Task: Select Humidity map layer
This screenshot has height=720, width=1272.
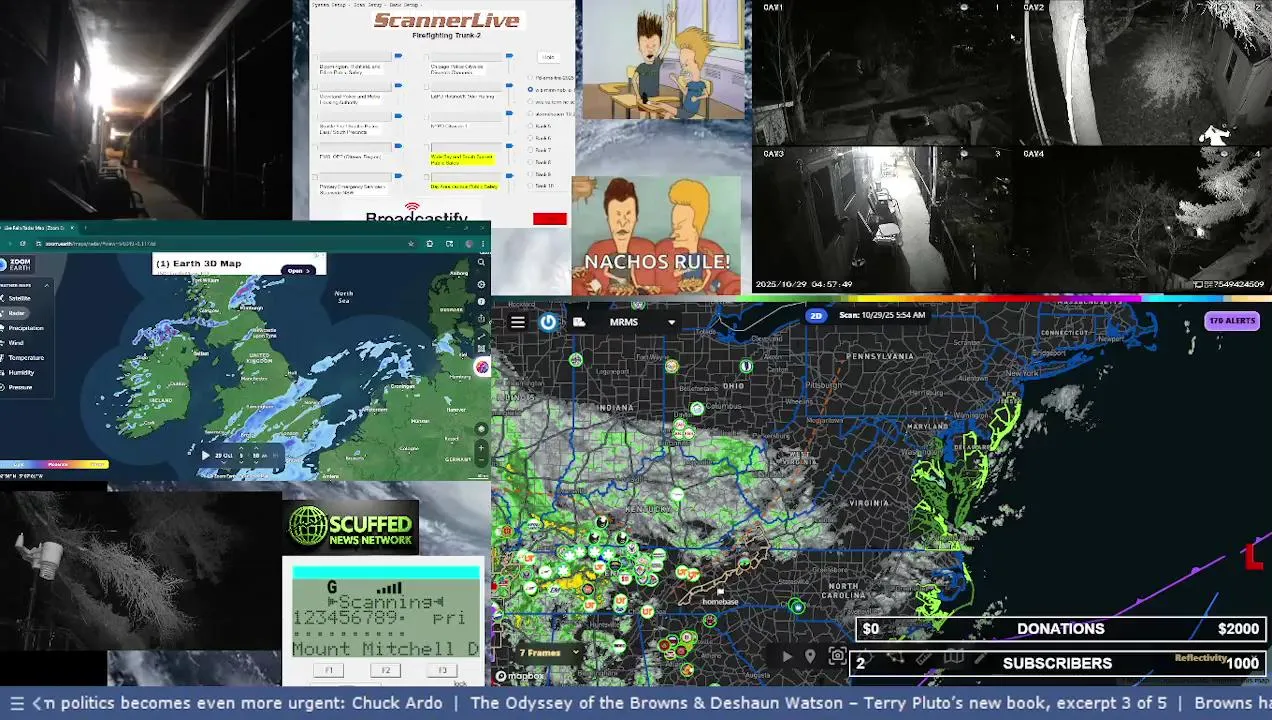Action: click(21, 373)
